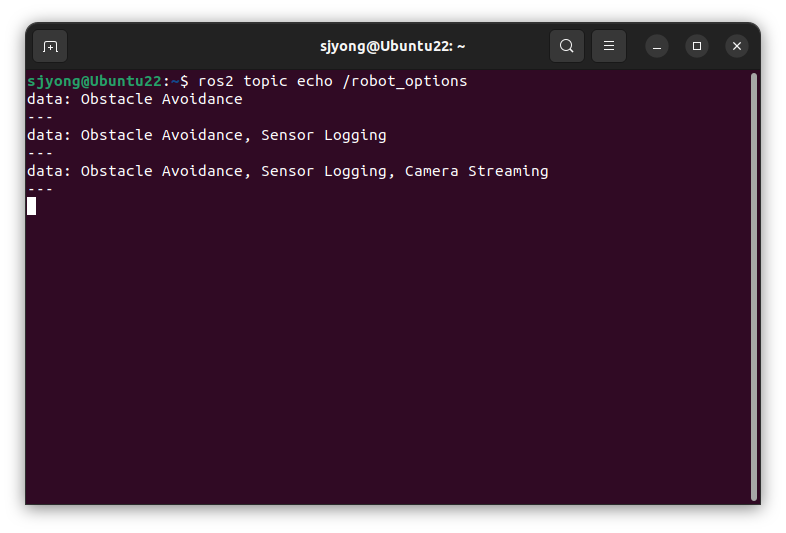Click the first --- message separator
Screen dimensions: 786x533
(40, 117)
